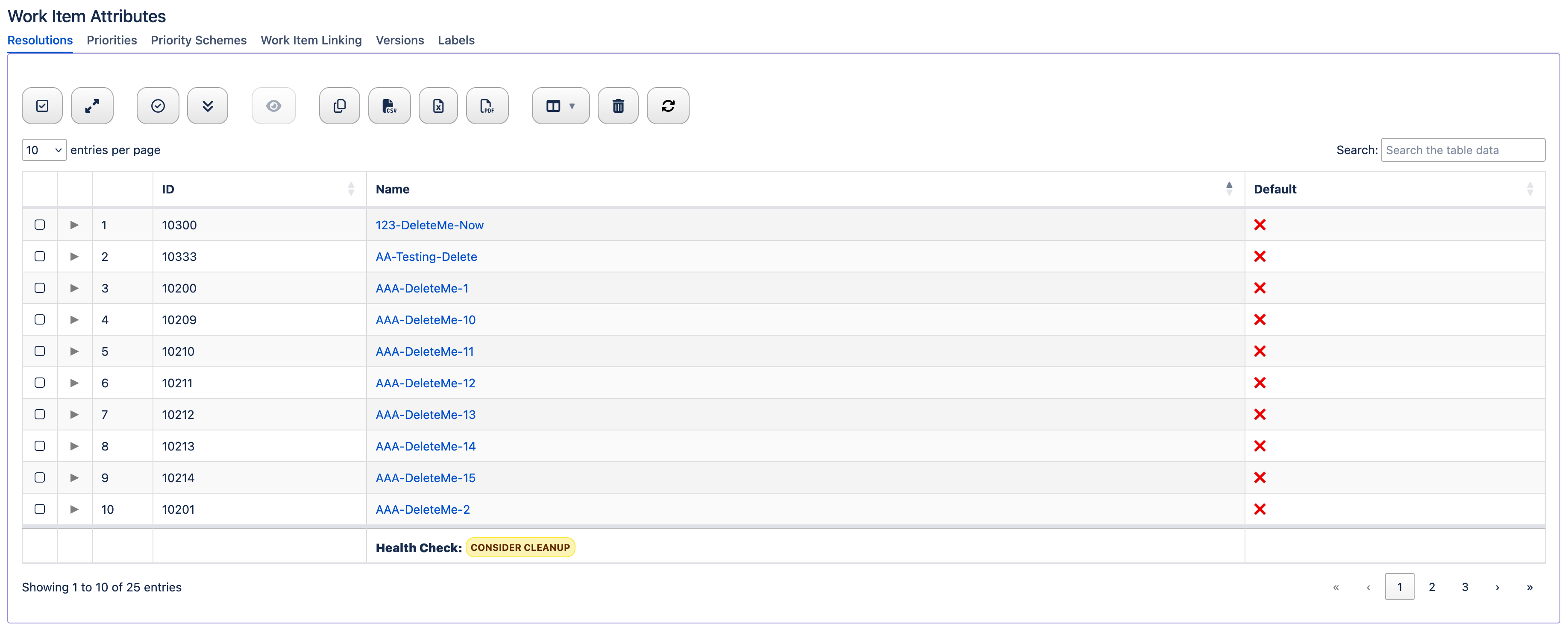This screenshot has height=632, width=1568.
Task: Open the Work Item Linking tab
Action: pos(311,40)
